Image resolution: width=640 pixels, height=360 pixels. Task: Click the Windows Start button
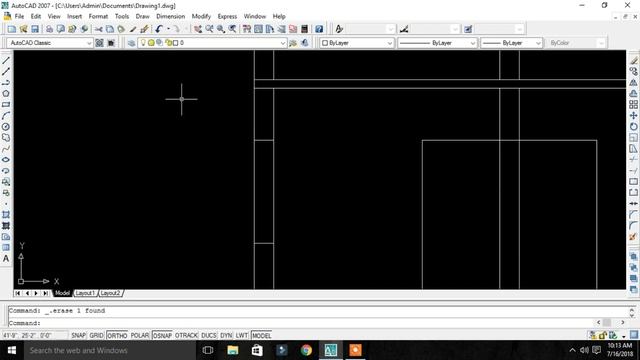[12, 350]
